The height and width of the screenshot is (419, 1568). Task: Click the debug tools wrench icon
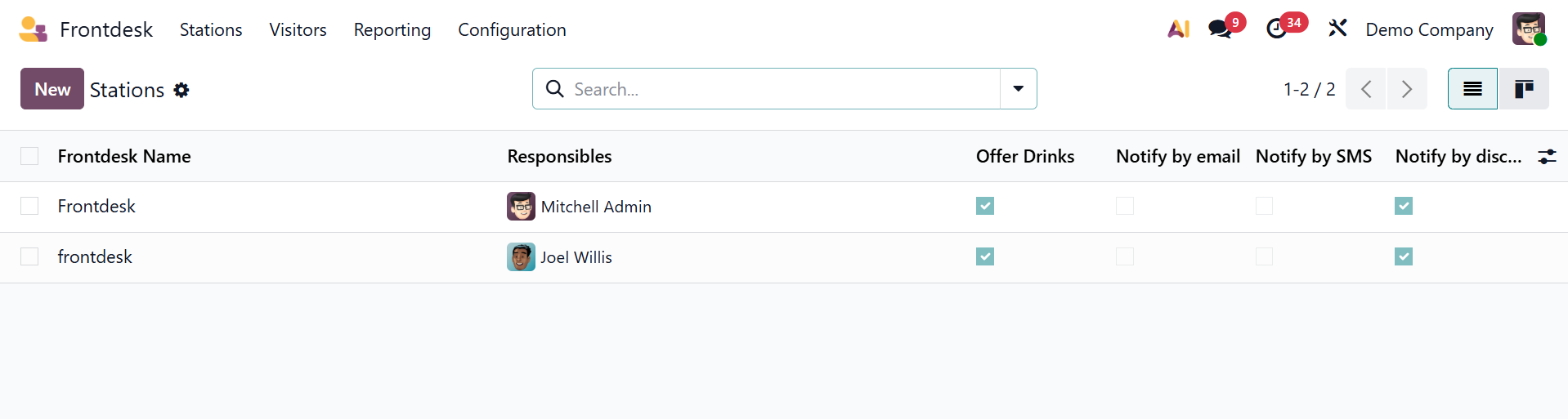pyautogui.click(x=1337, y=29)
